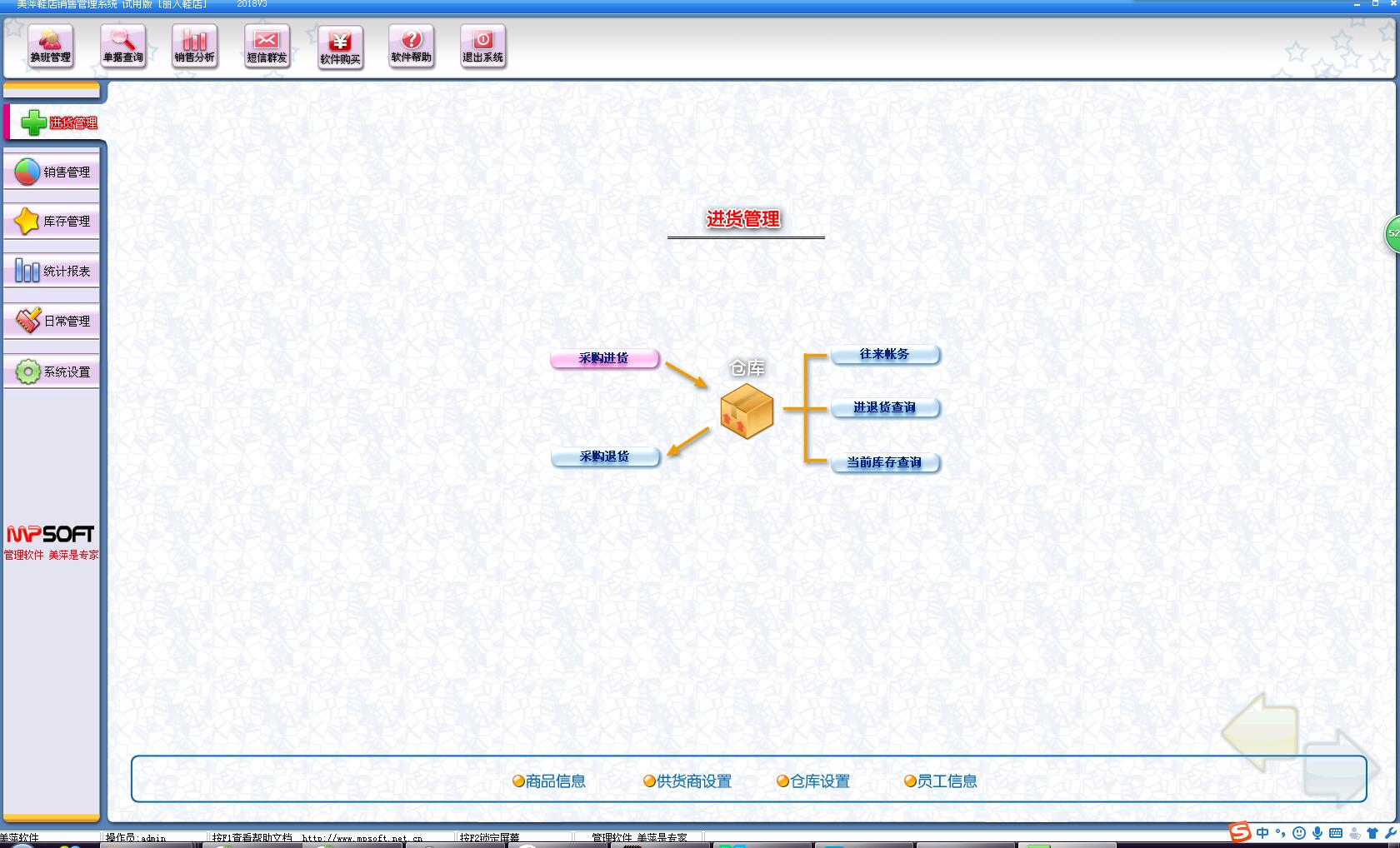
Task: Open 供货商设置 supplier settings link
Action: [x=687, y=781]
